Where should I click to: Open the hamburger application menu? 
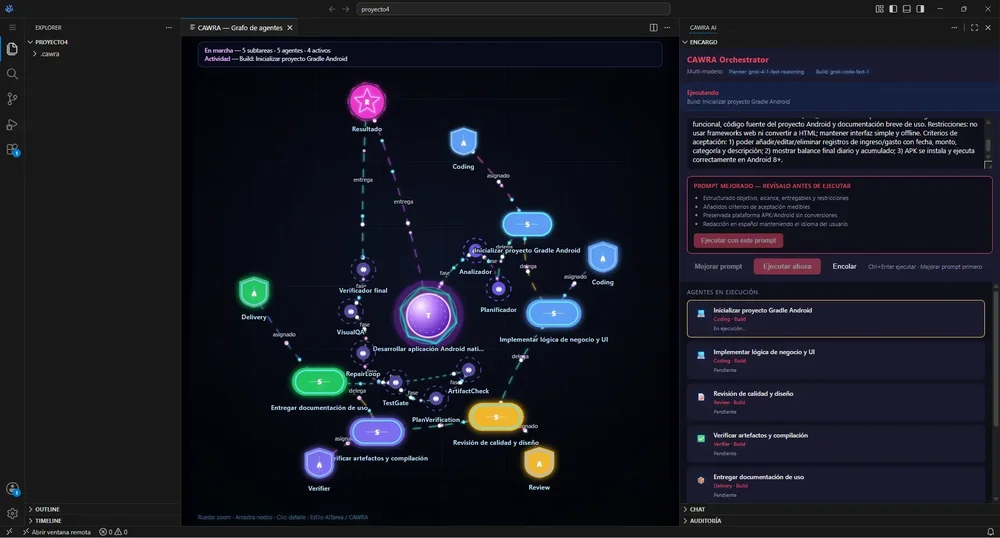(12, 27)
